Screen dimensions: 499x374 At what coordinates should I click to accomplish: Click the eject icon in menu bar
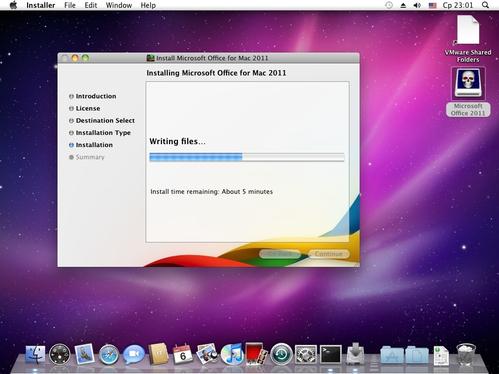(403, 5)
